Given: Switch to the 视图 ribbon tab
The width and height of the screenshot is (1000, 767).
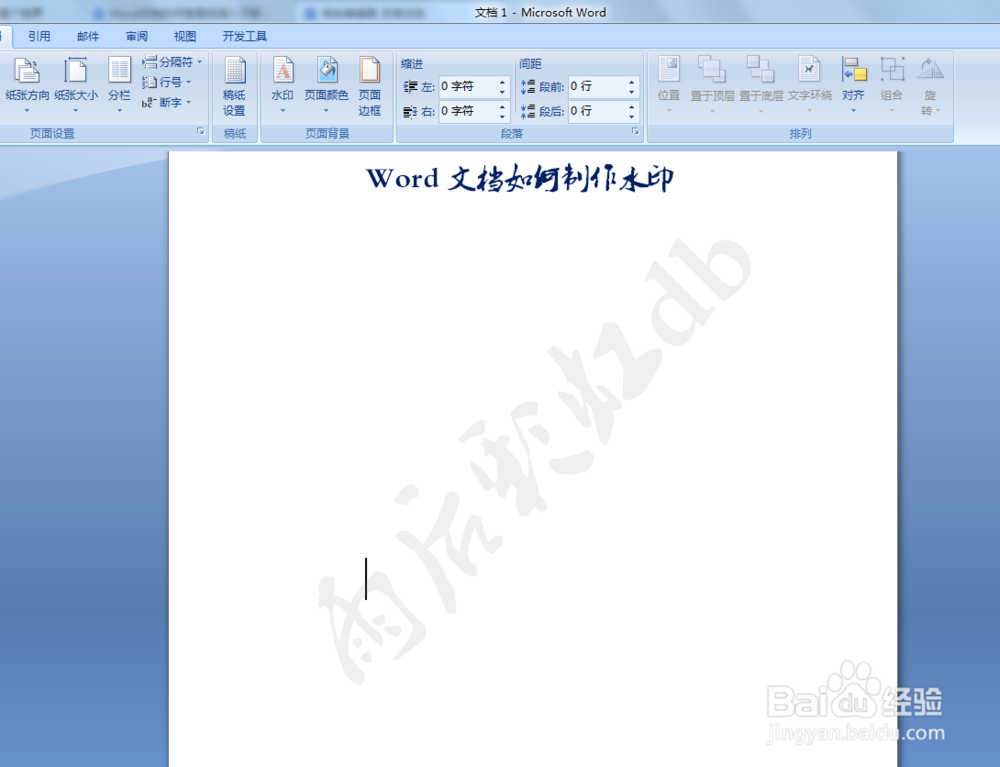Looking at the screenshot, I should tap(185, 36).
